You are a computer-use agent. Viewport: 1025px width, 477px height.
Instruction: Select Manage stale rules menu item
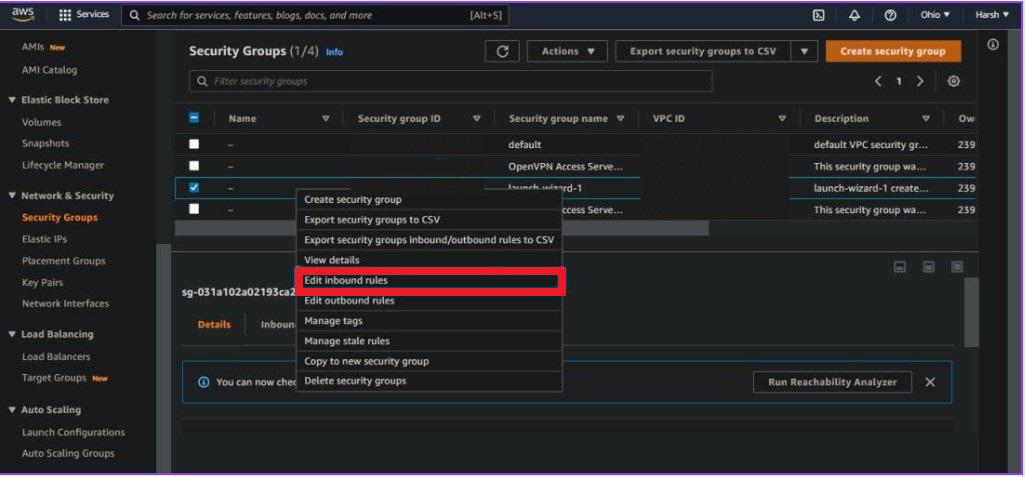(x=429, y=341)
